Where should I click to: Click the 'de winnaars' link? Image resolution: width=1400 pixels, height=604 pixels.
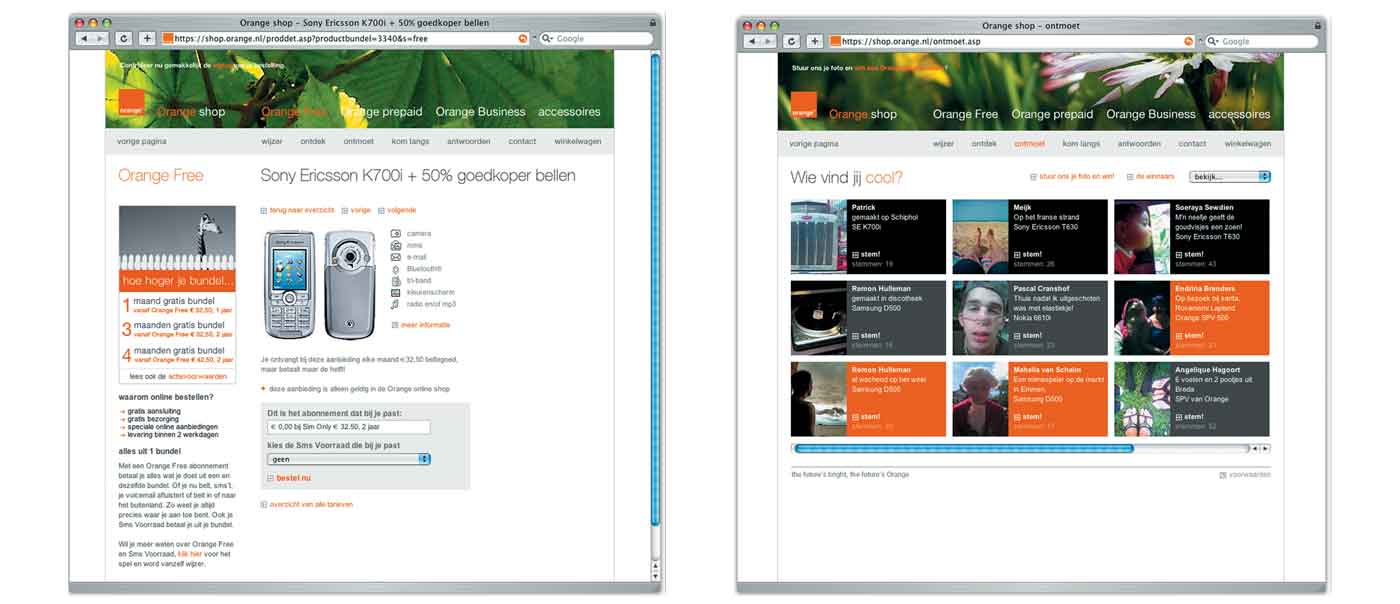1153,176
